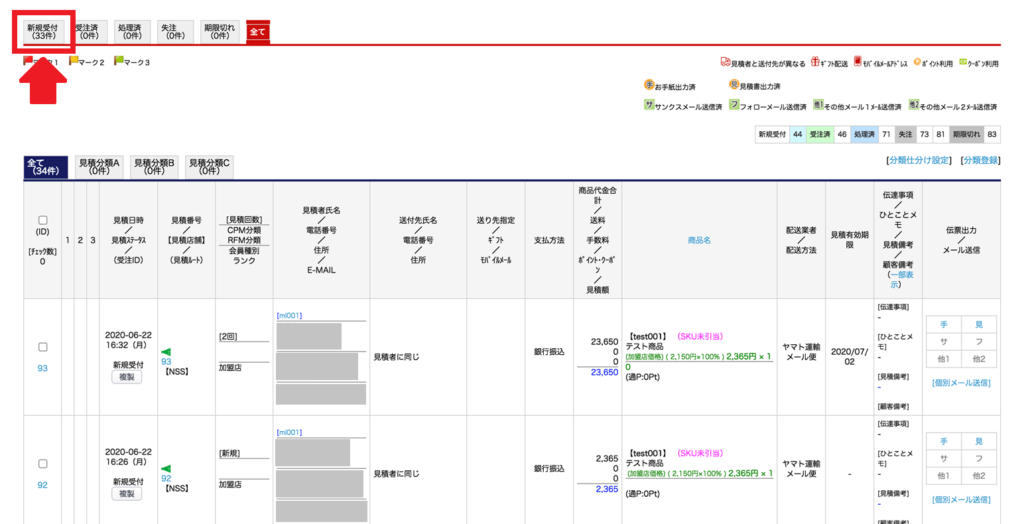Open the estimate ID link 92

[x=42, y=485]
